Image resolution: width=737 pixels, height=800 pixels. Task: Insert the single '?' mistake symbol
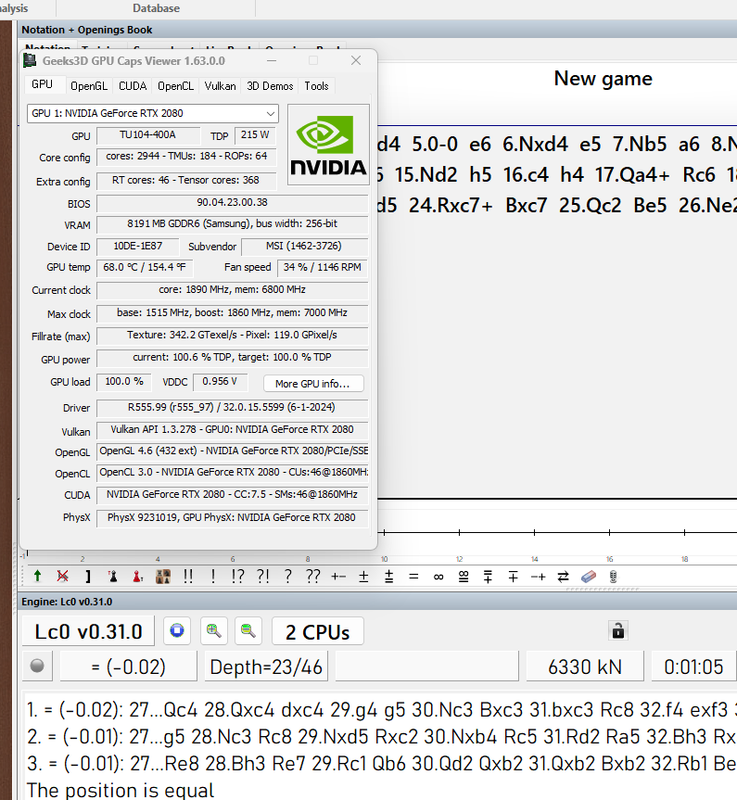[288, 577]
